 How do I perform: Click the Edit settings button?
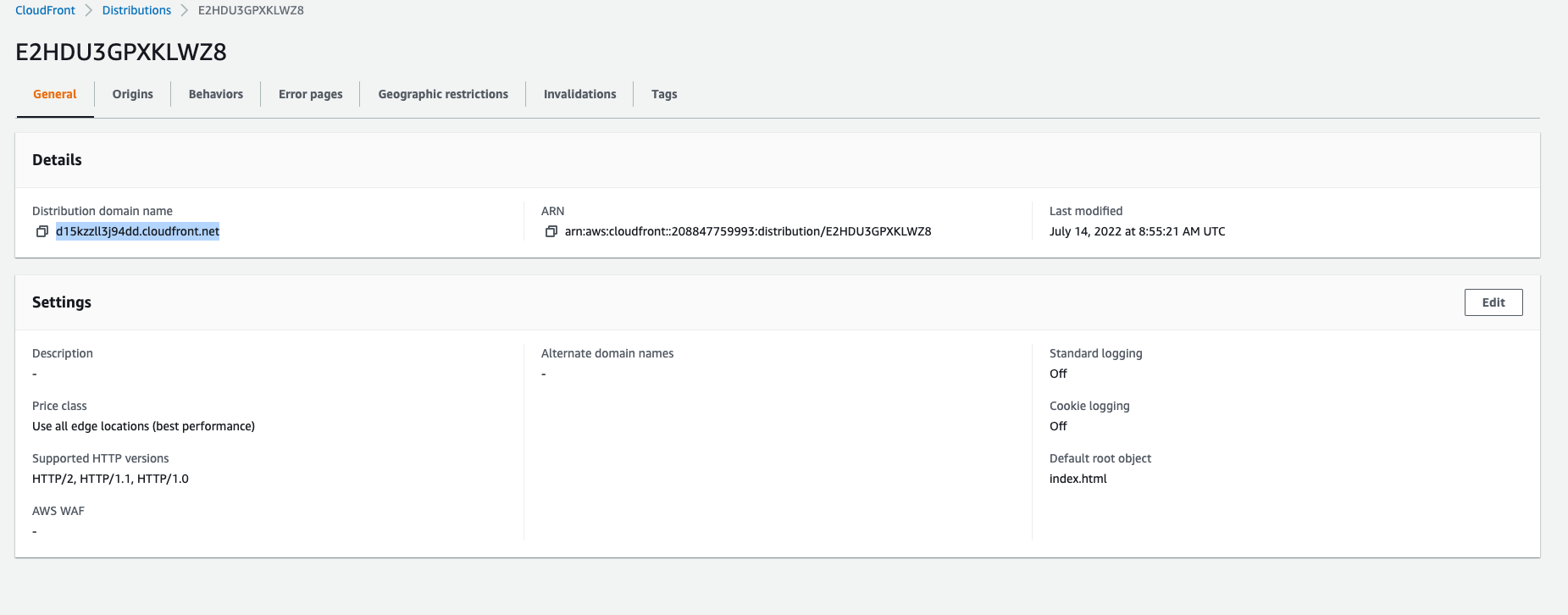[1493, 302]
